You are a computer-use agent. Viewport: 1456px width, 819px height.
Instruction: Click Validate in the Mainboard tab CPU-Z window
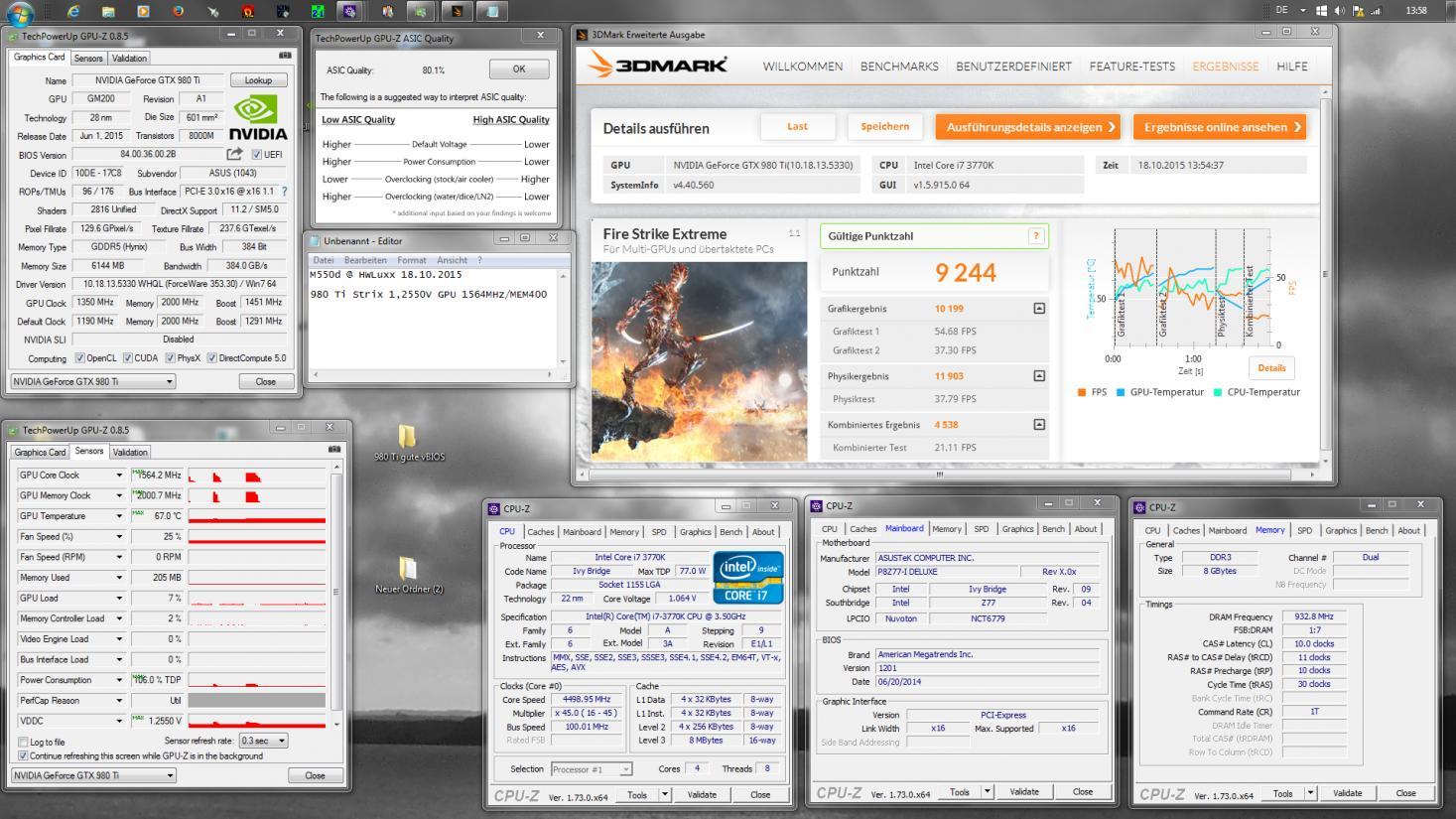[x=1024, y=792]
